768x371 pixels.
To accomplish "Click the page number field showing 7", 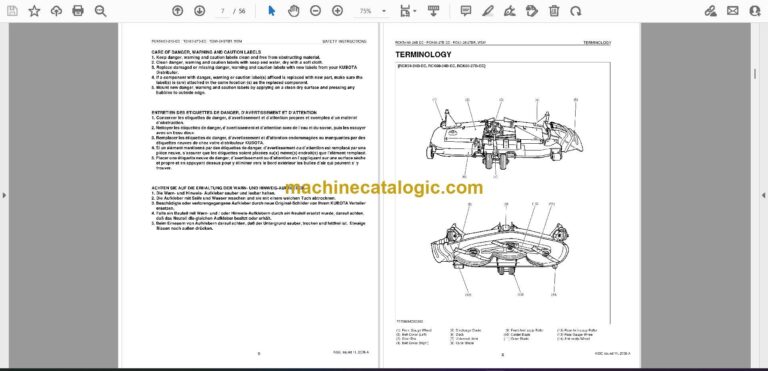I will (223, 11).
